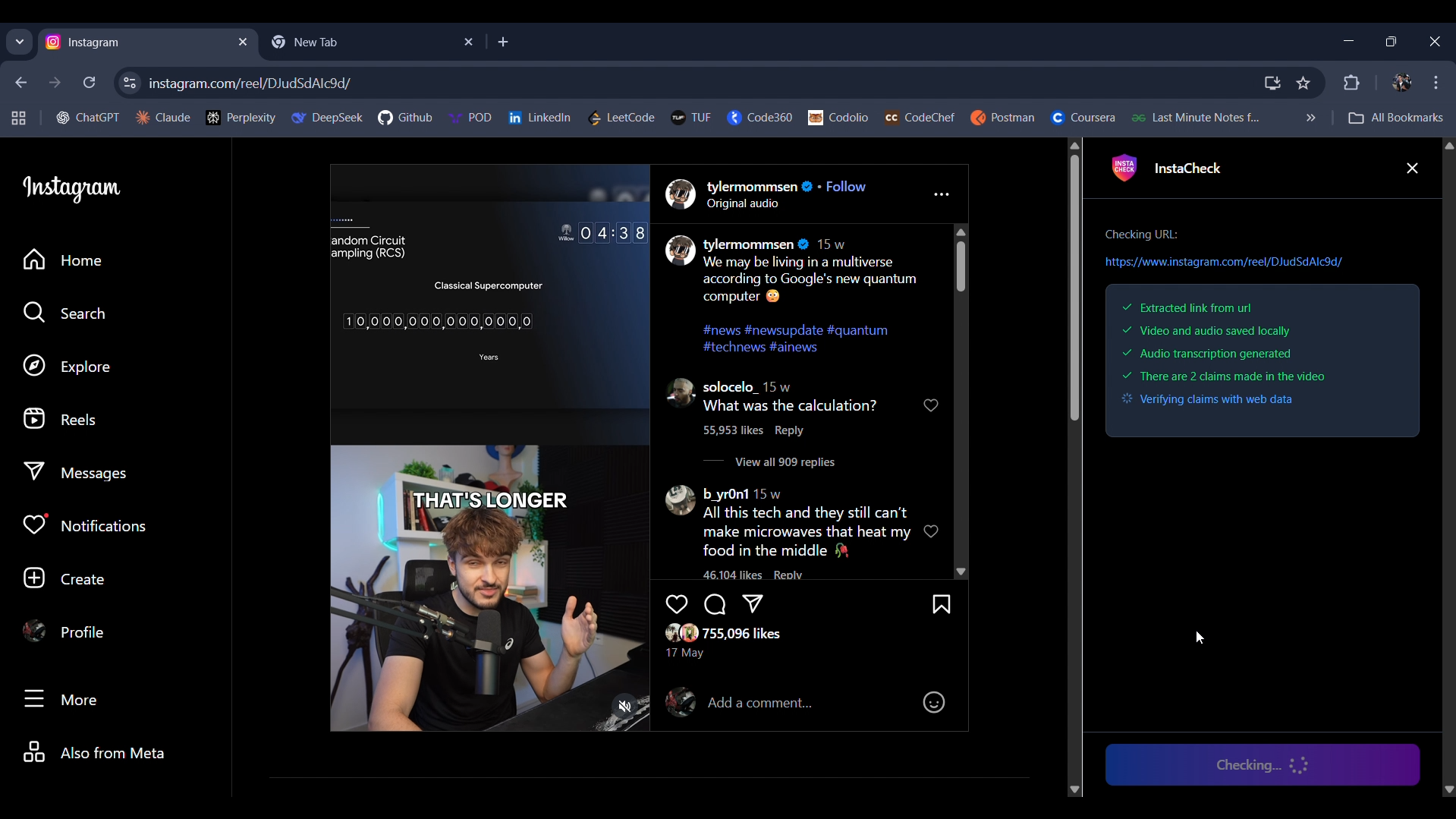Image resolution: width=1456 pixels, height=819 pixels.
Task: Open Messages in the sidebar
Action: (x=74, y=473)
